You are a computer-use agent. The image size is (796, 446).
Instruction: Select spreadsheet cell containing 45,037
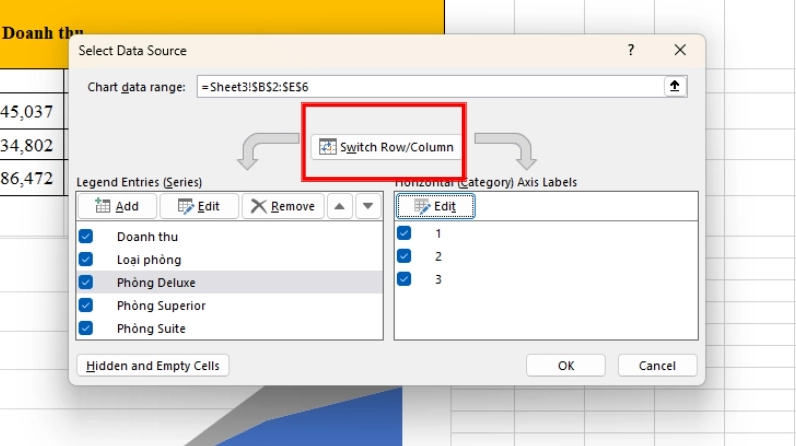pyautogui.click(x=31, y=111)
